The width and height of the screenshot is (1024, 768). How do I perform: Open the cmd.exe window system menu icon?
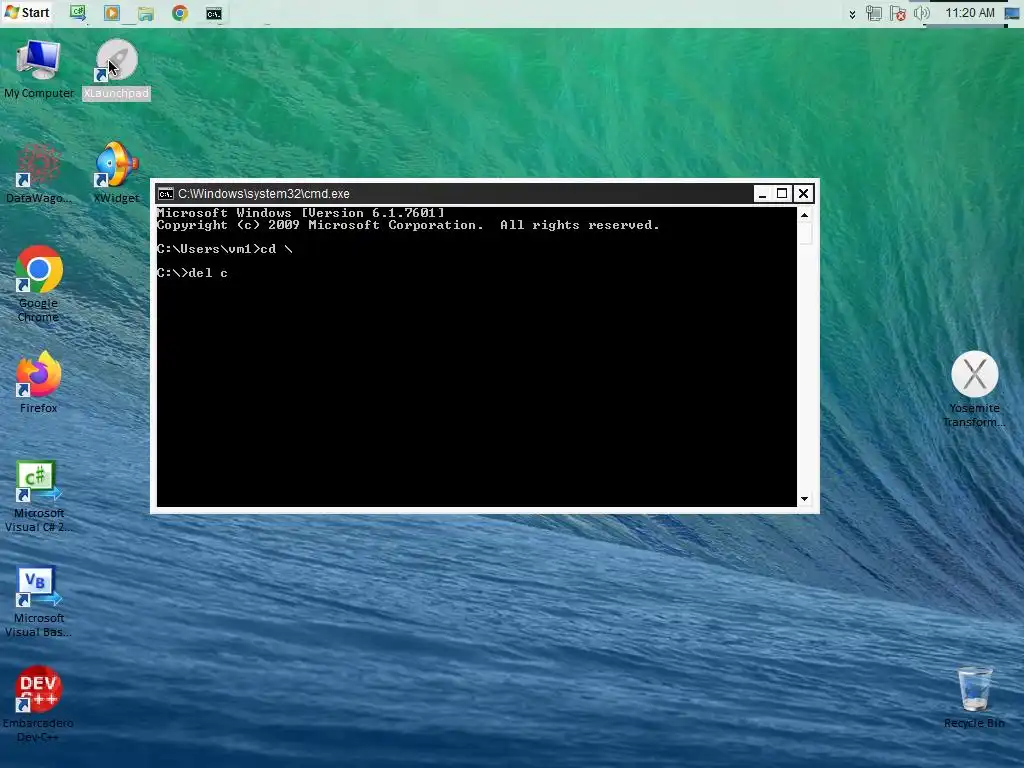[x=166, y=194]
